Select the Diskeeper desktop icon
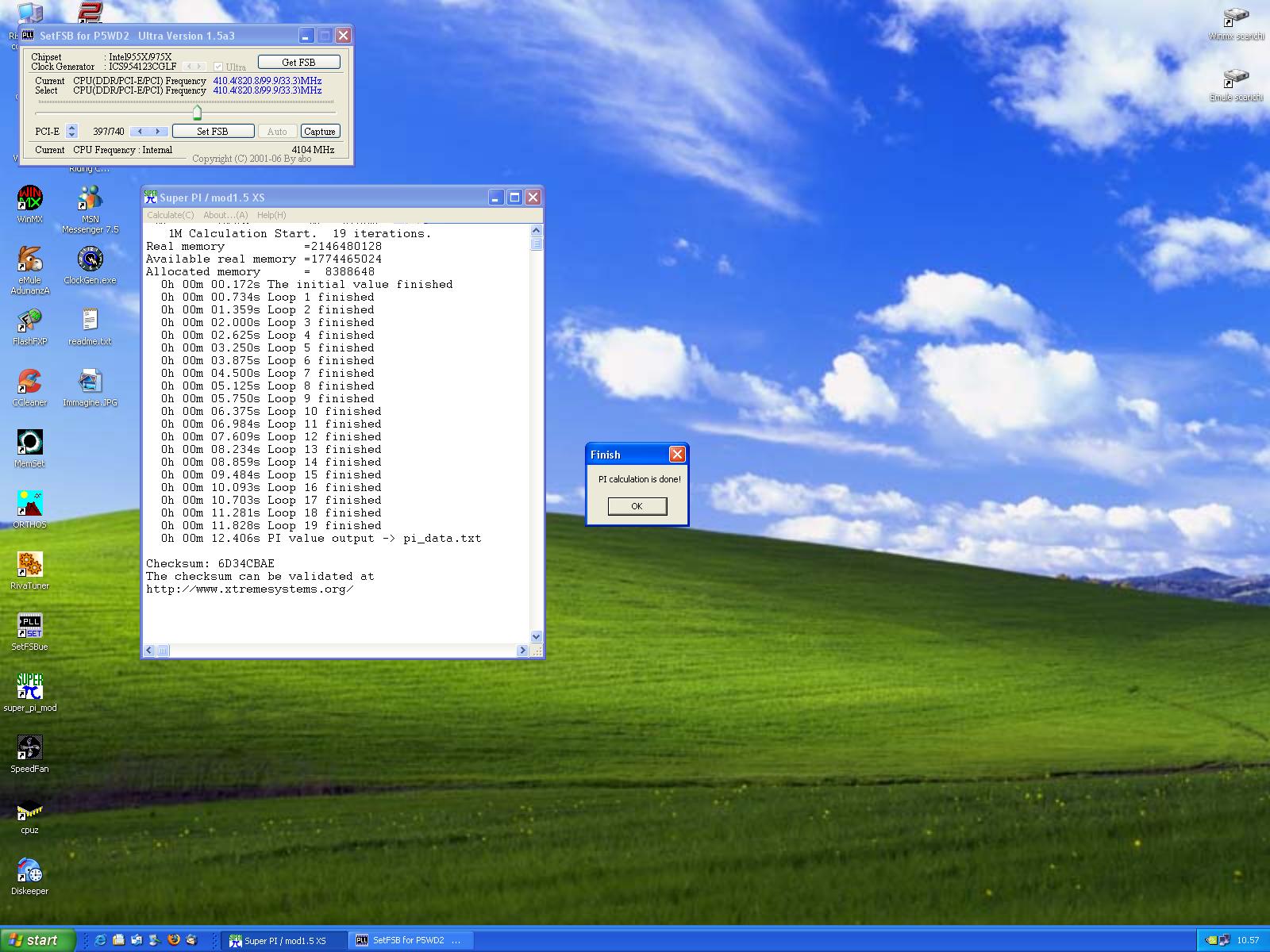This screenshot has height=952, width=1270. 30,876
